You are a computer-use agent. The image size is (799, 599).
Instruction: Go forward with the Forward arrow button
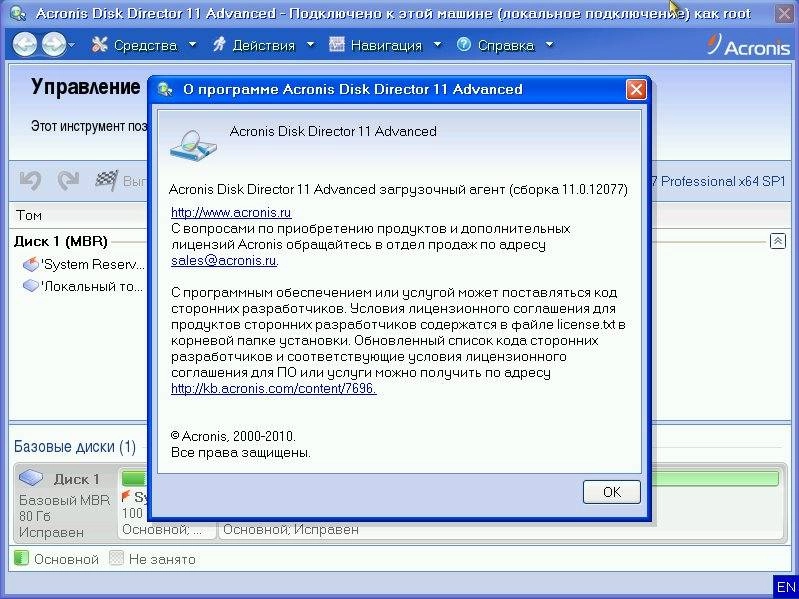coord(54,45)
